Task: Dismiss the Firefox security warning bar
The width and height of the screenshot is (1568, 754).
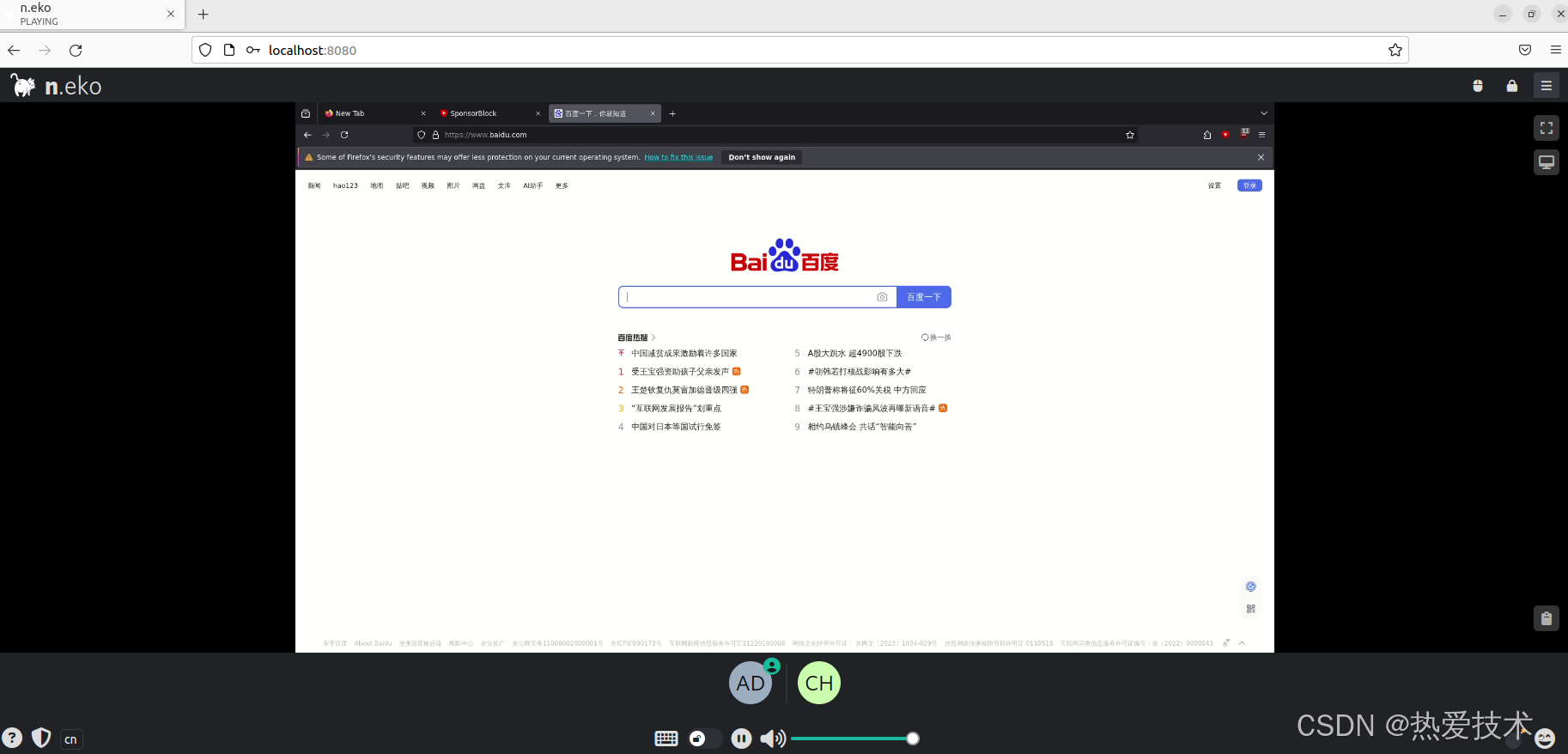Action: (1261, 157)
